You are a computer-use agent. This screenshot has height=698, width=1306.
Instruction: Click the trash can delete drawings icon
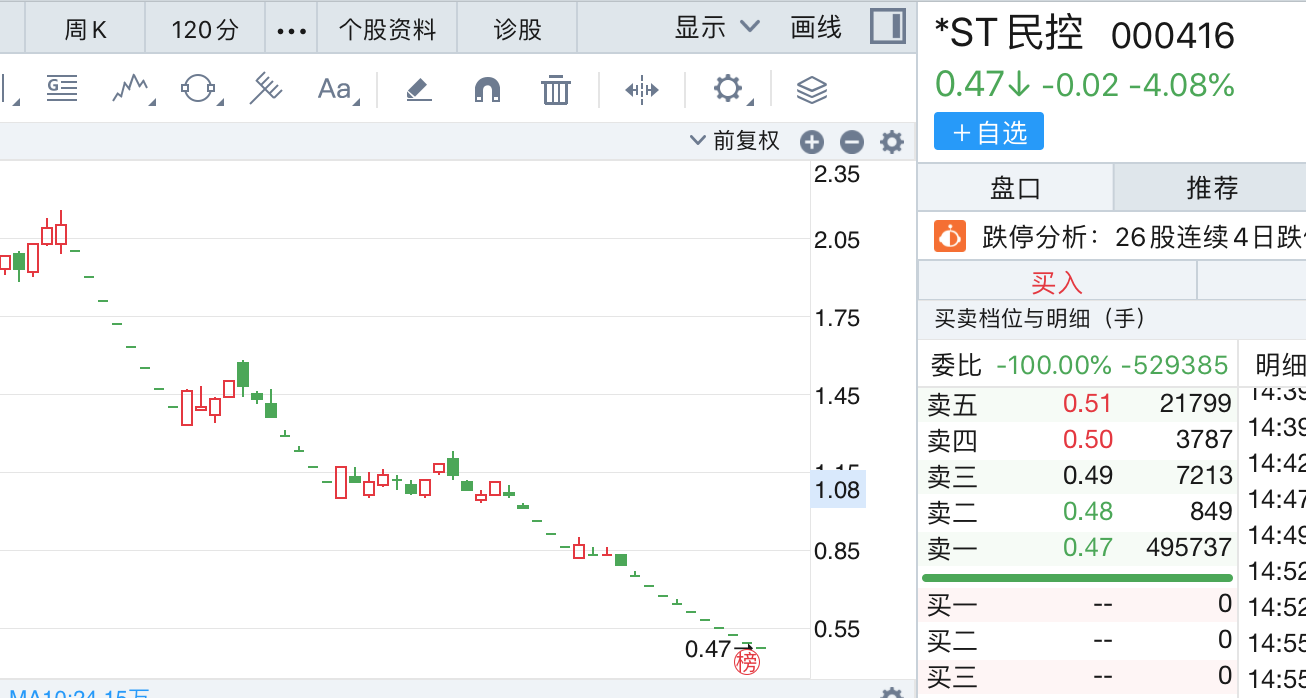pyautogui.click(x=555, y=91)
